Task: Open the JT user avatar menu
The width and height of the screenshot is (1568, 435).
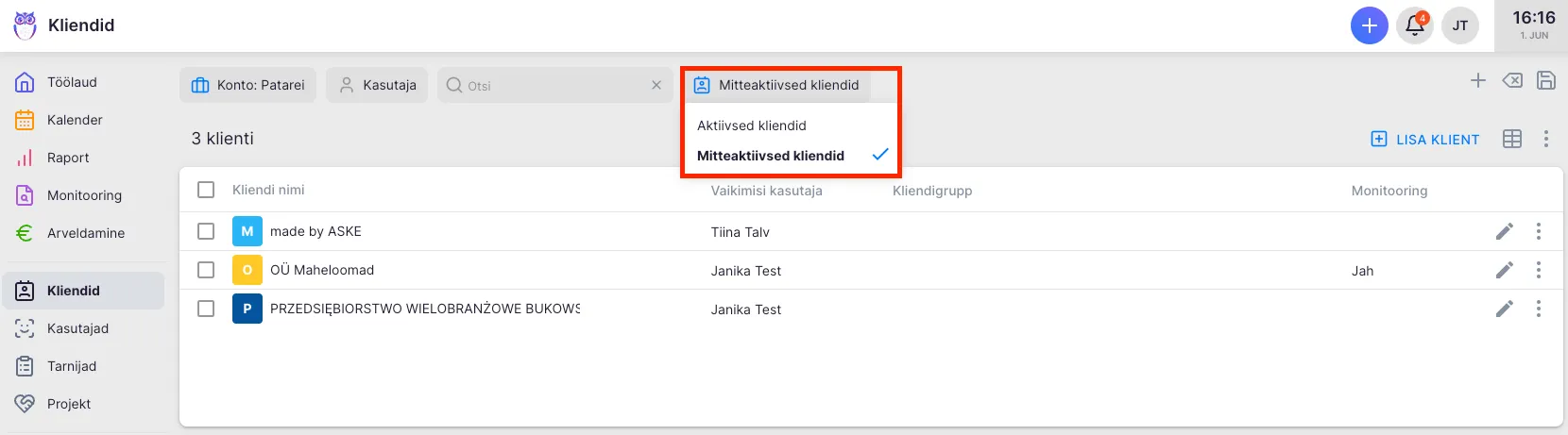Action: coord(1460,25)
